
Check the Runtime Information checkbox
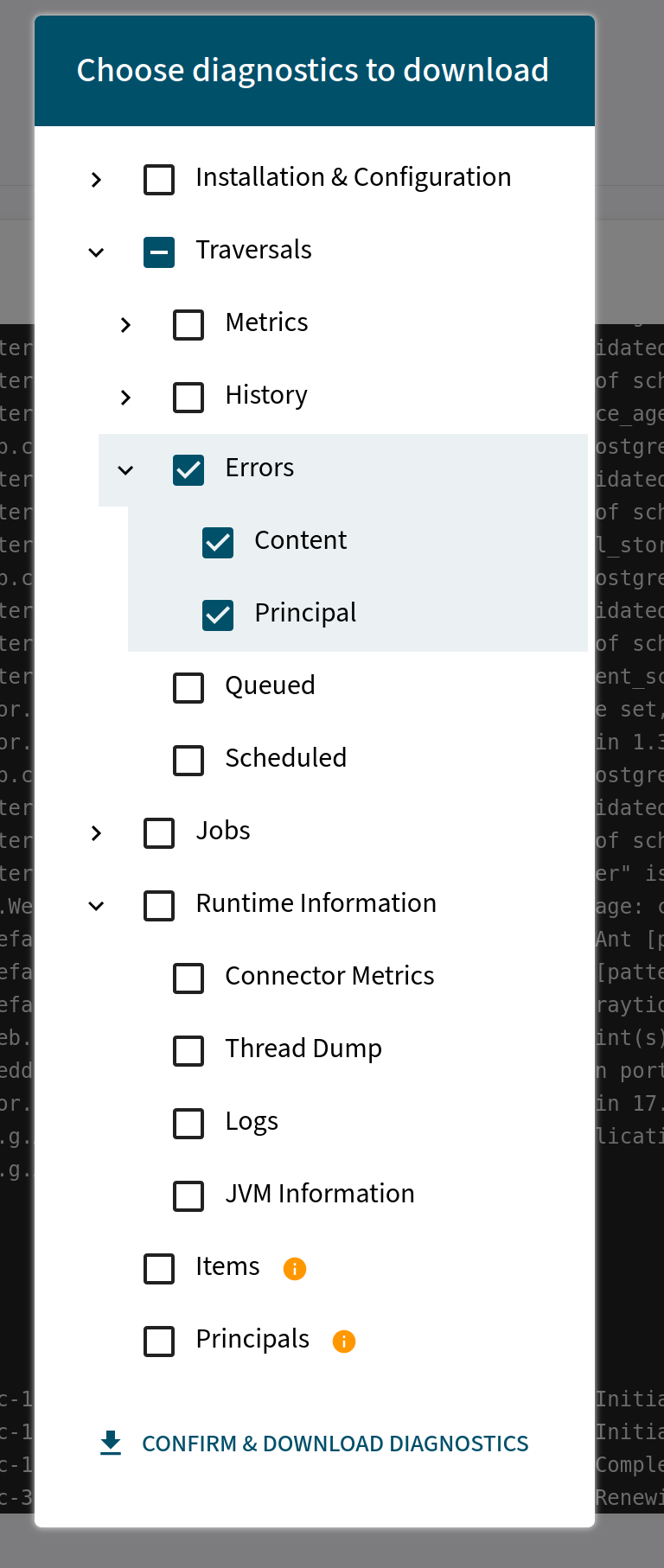coord(159,906)
